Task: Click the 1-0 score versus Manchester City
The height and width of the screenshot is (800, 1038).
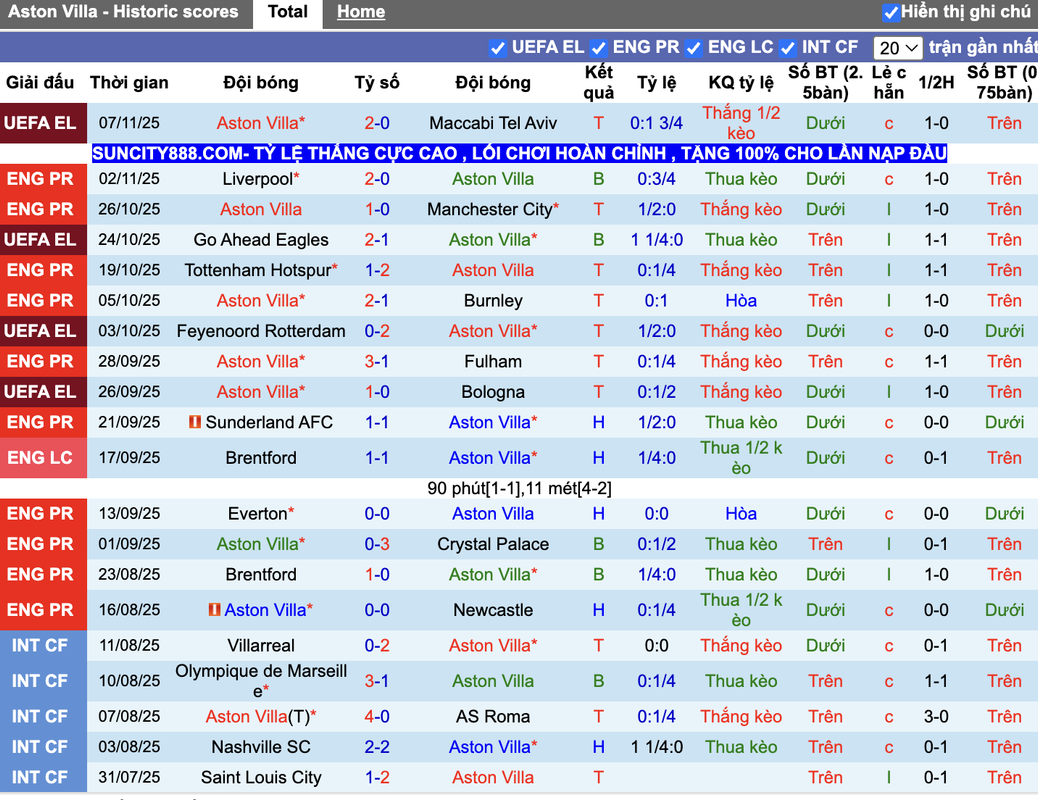Action: tap(377, 209)
